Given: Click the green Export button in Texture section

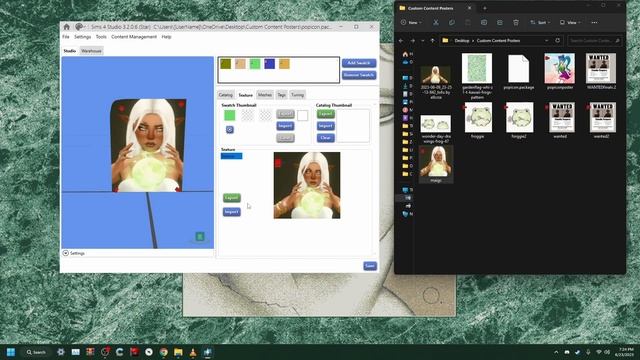Looking at the screenshot, I should pos(231,198).
